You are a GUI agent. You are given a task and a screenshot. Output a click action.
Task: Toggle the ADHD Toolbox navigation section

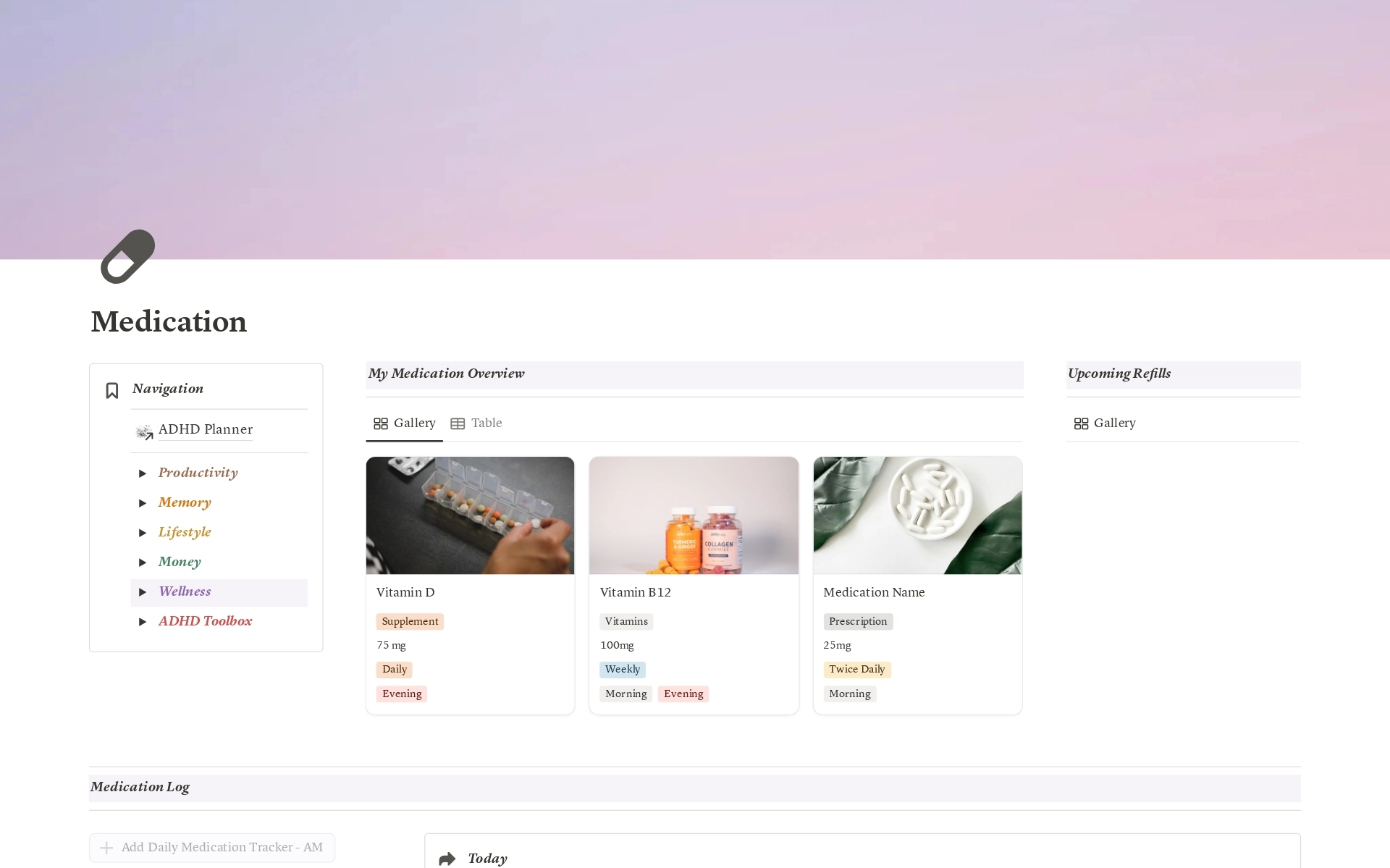click(145, 621)
